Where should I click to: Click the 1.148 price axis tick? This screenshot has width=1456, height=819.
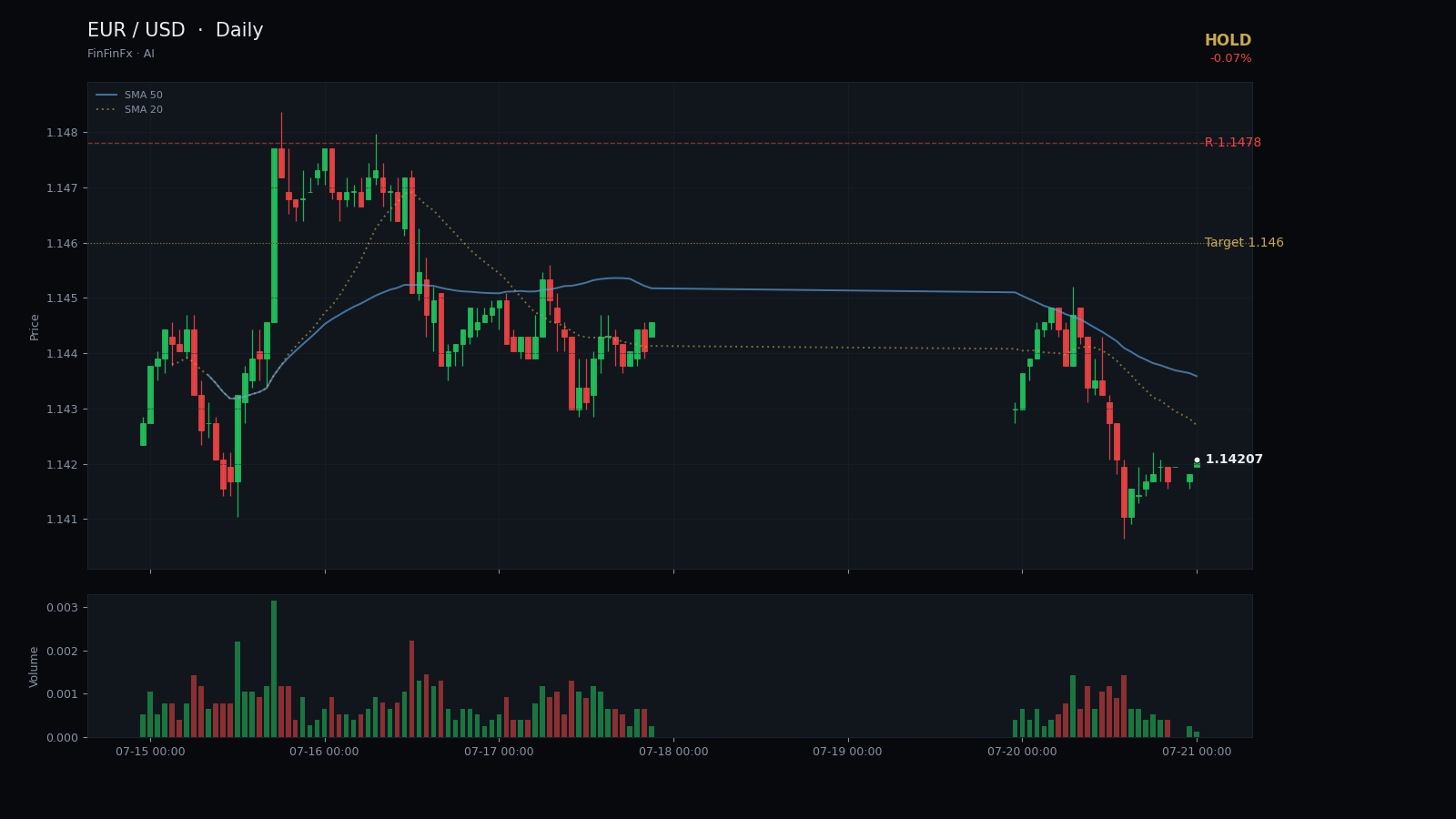point(62,133)
